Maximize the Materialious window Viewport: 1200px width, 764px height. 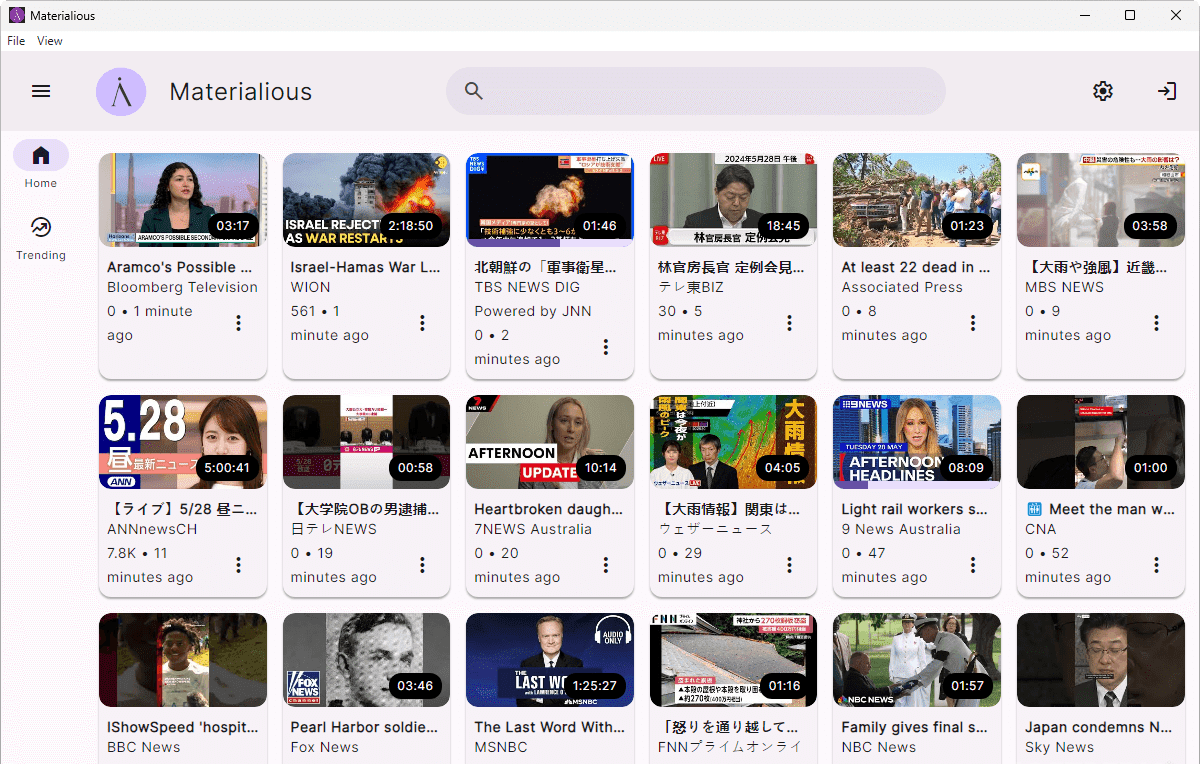[1130, 15]
